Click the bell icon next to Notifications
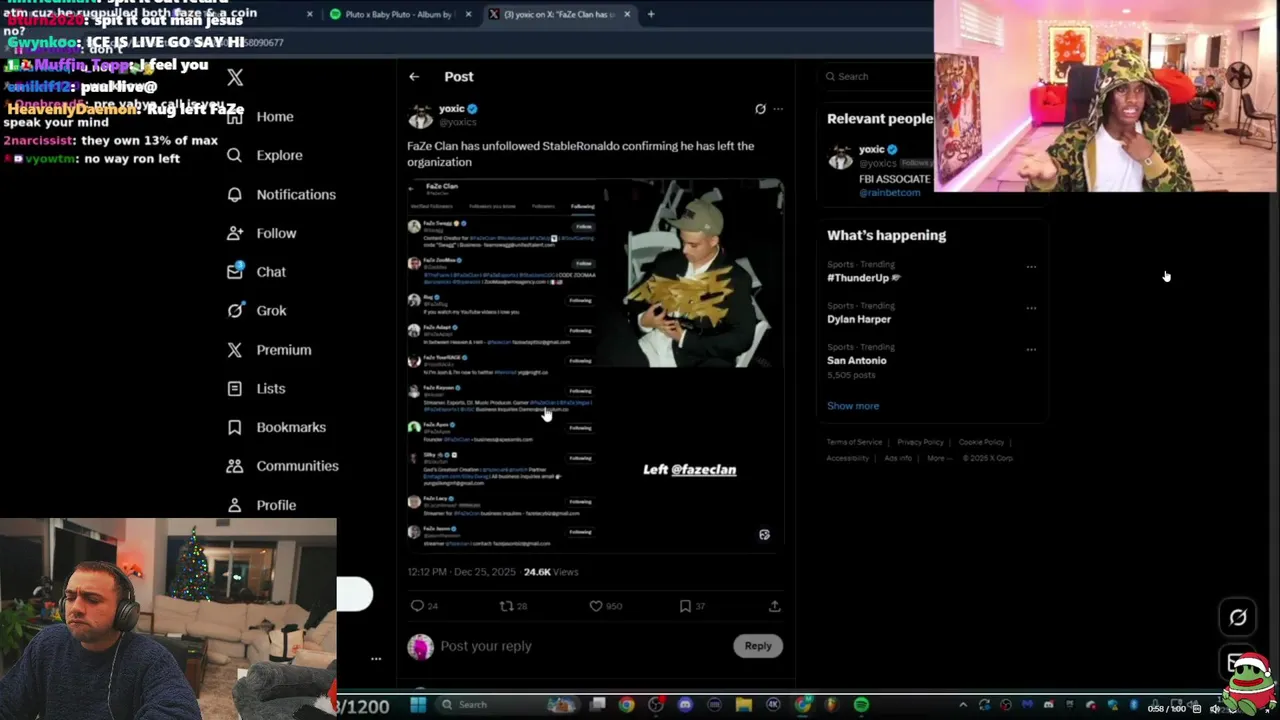This screenshot has width=1280, height=720. [x=234, y=194]
